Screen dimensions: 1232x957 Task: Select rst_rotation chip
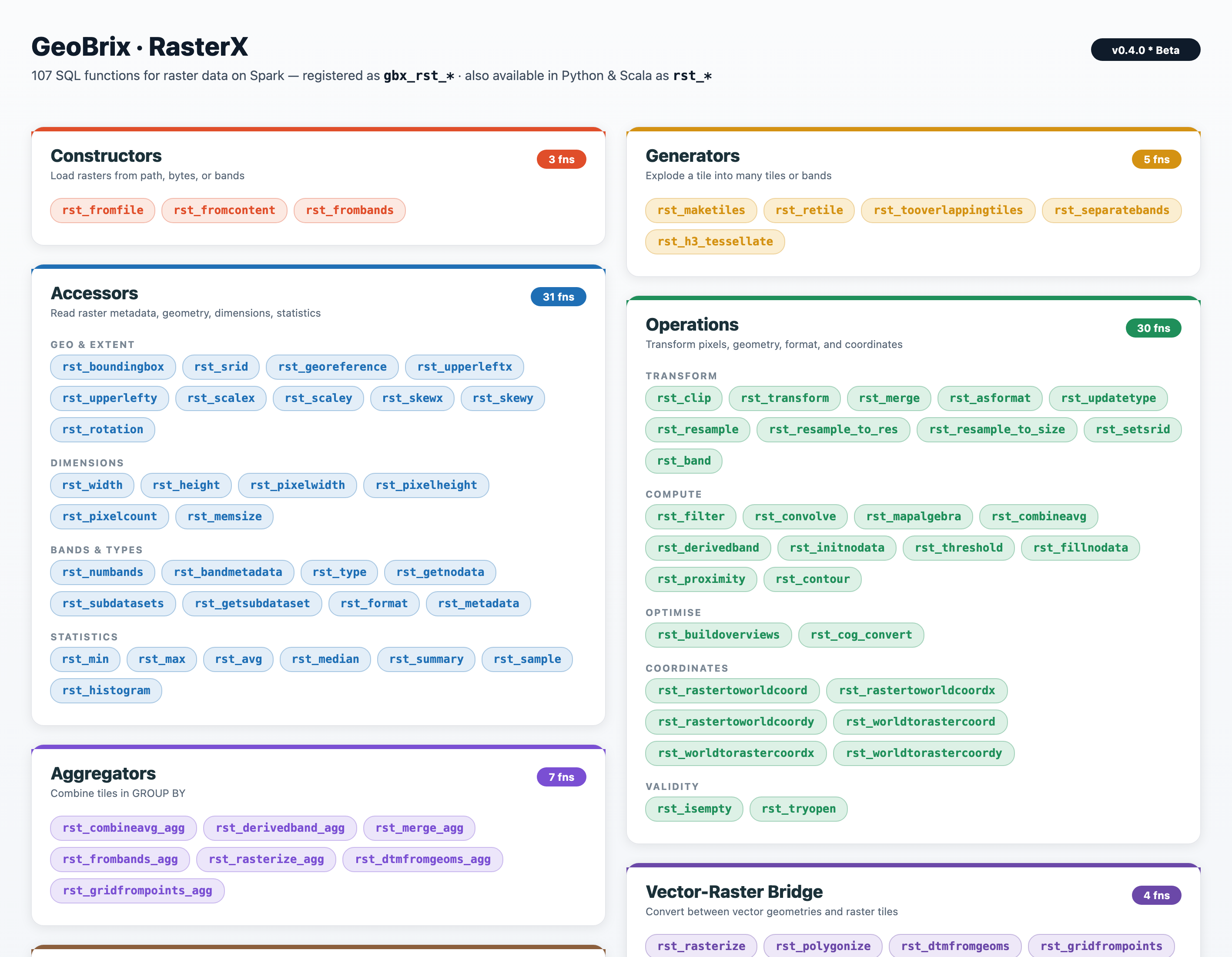tap(103, 430)
